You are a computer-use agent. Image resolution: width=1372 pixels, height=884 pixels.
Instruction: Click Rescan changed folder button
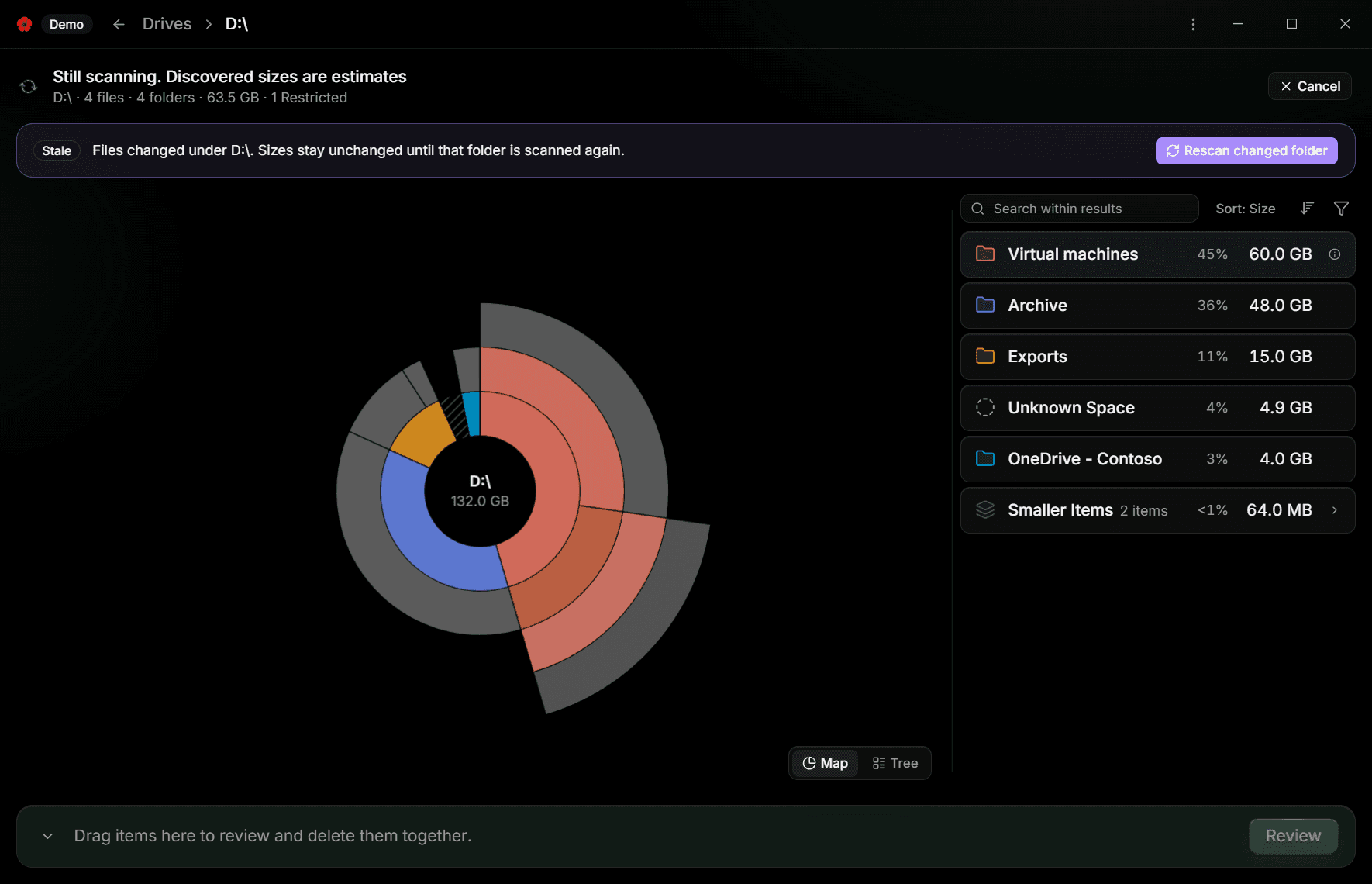pos(1246,150)
